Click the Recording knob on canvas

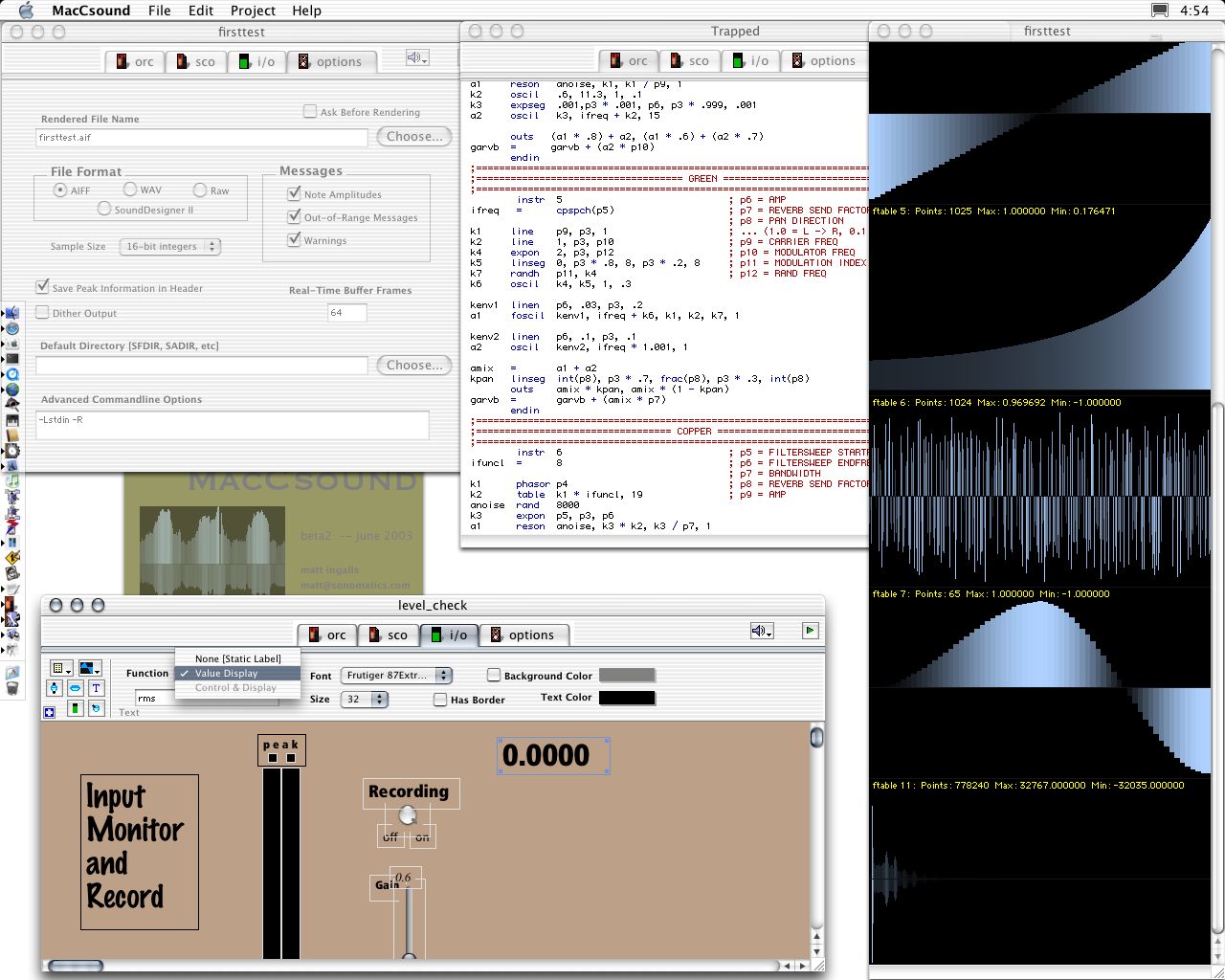408,815
